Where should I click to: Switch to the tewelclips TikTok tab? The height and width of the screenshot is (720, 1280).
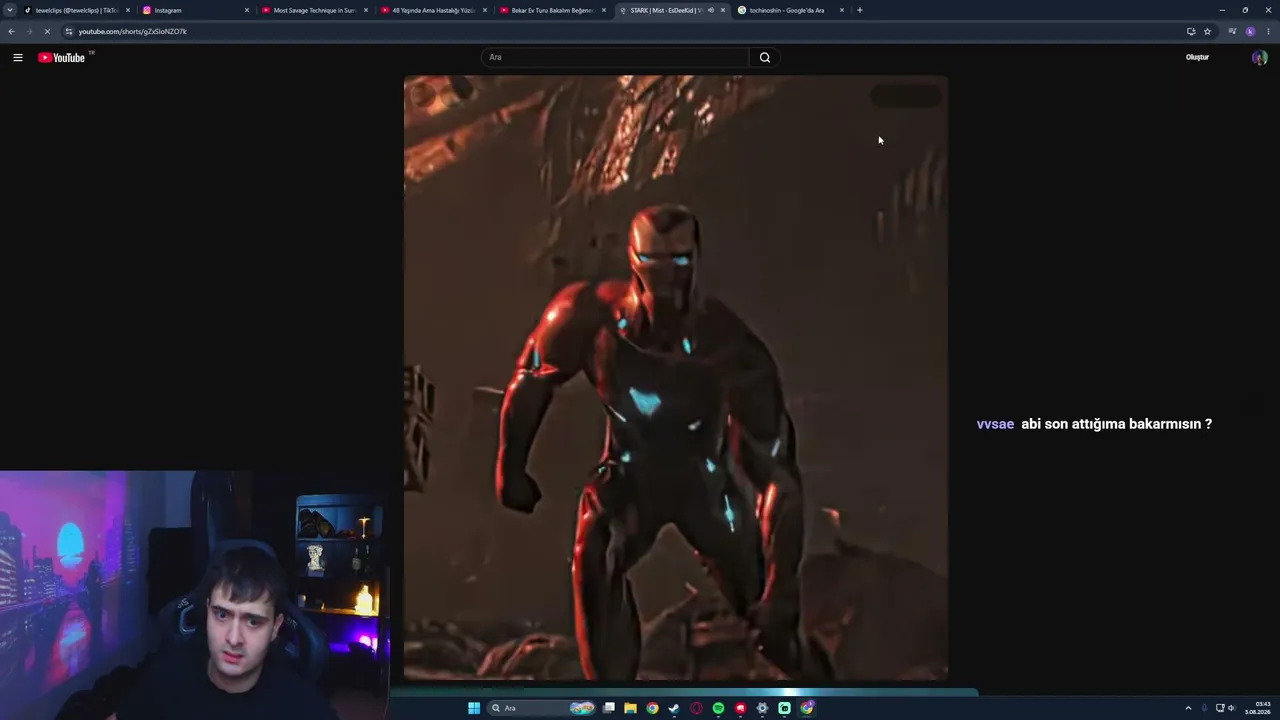77,10
